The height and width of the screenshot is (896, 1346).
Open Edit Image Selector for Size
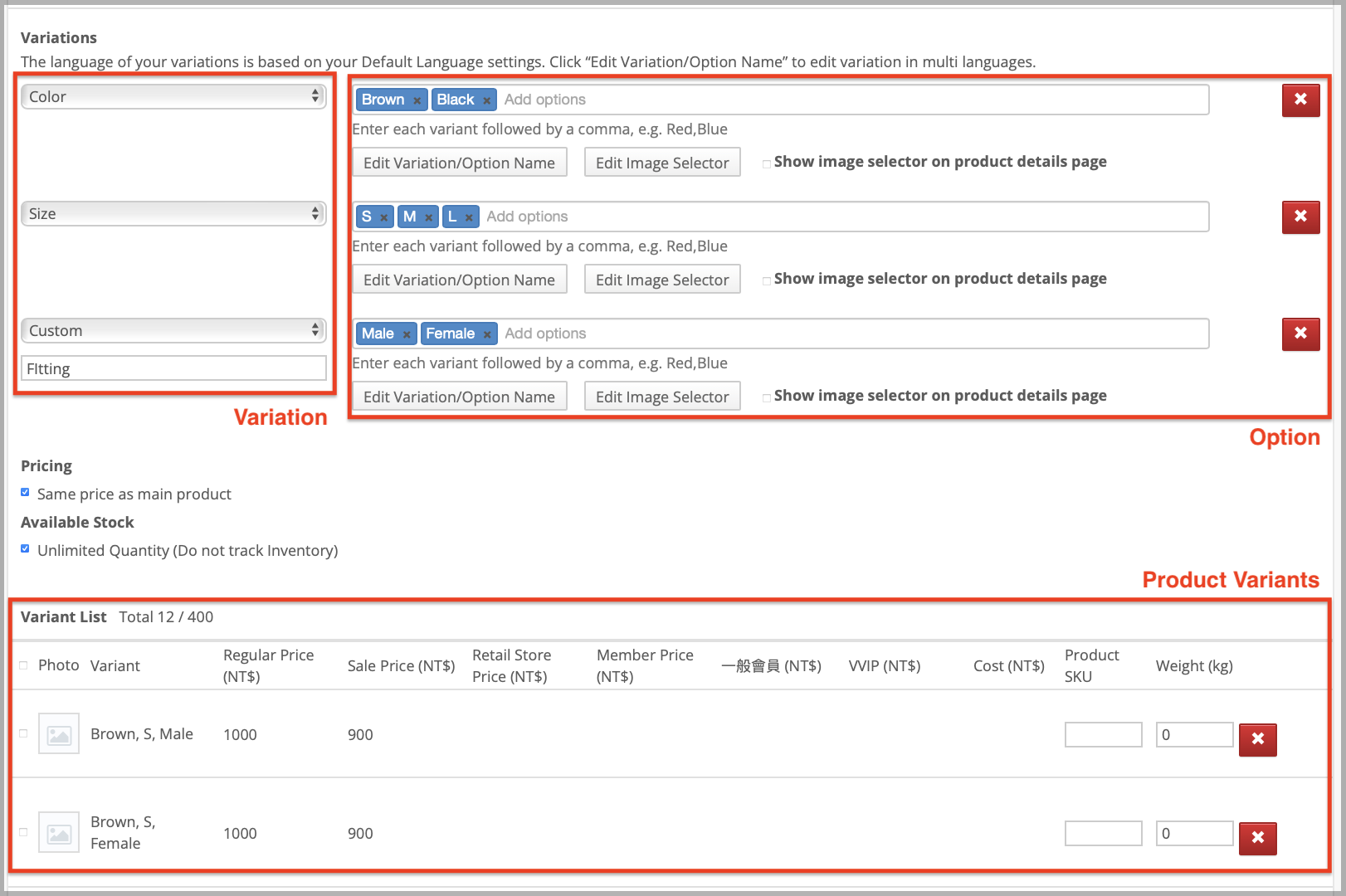click(x=661, y=279)
